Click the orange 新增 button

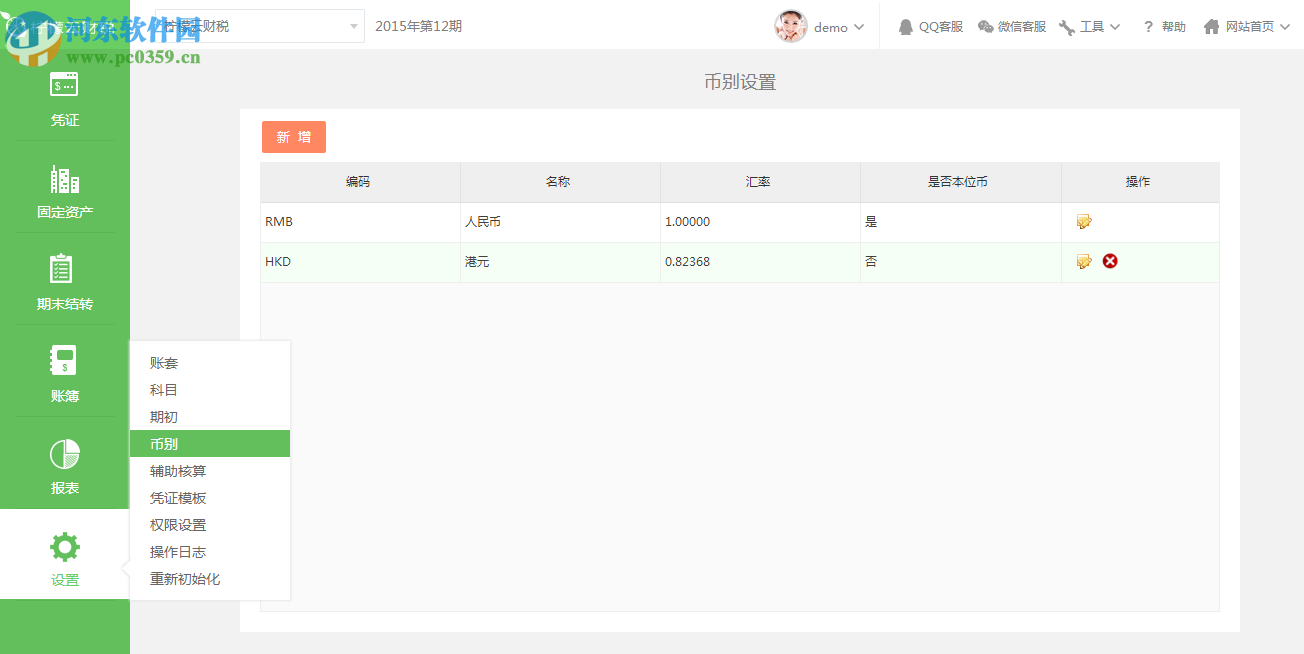click(293, 137)
